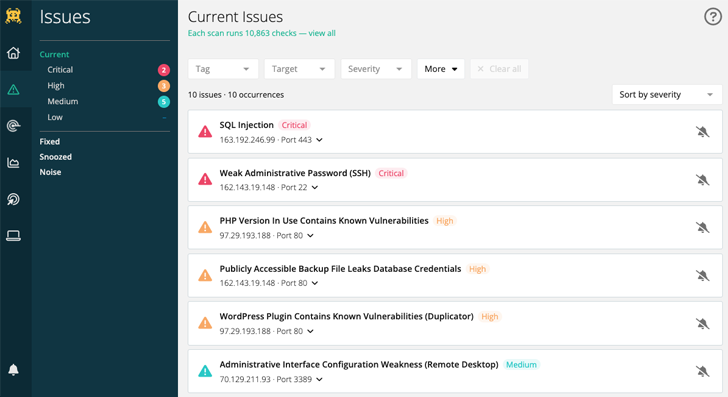Open Publicly Accessible Backup File issue title

[340, 269]
